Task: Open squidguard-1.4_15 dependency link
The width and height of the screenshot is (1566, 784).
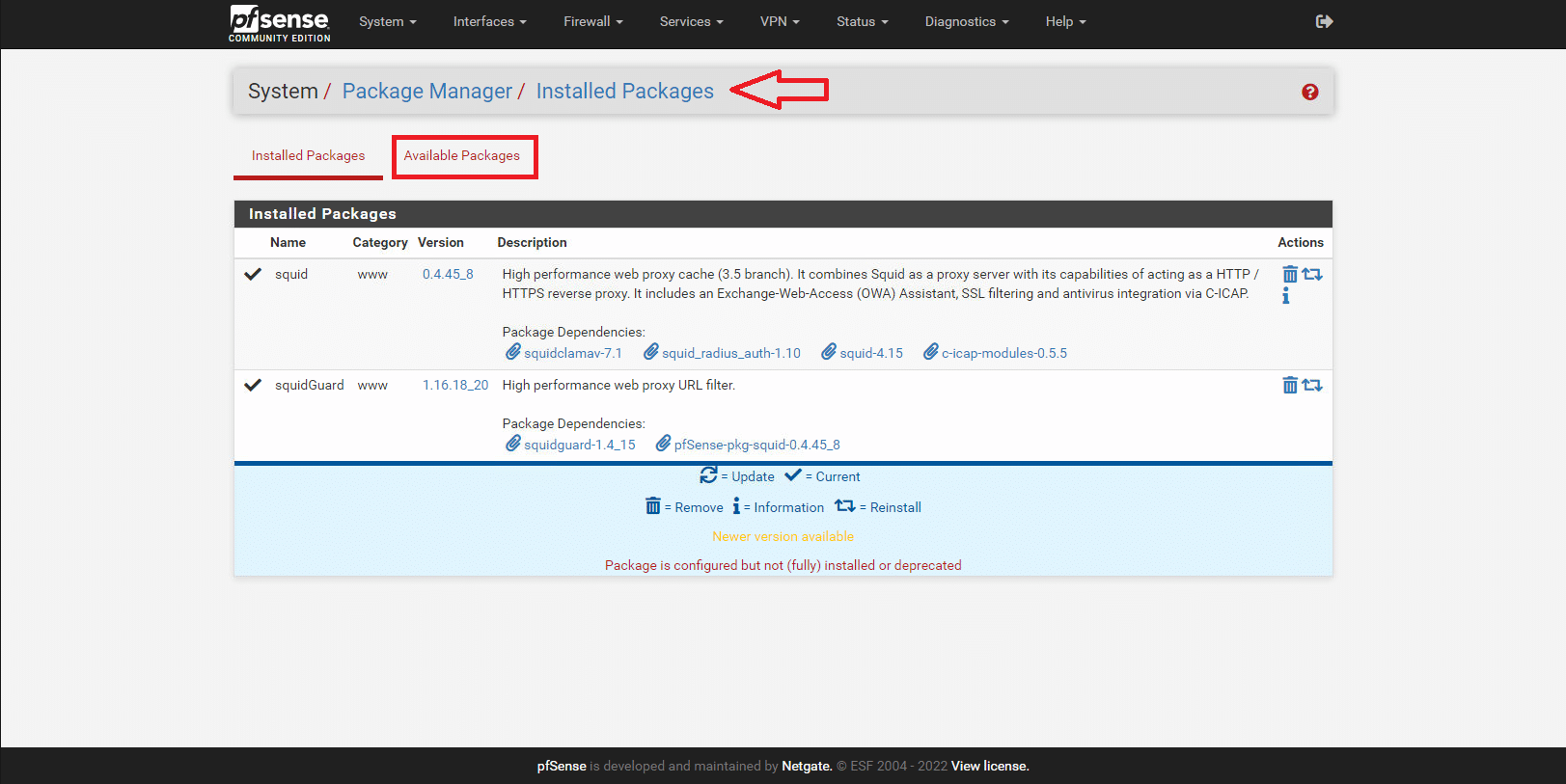Action: click(580, 445)
